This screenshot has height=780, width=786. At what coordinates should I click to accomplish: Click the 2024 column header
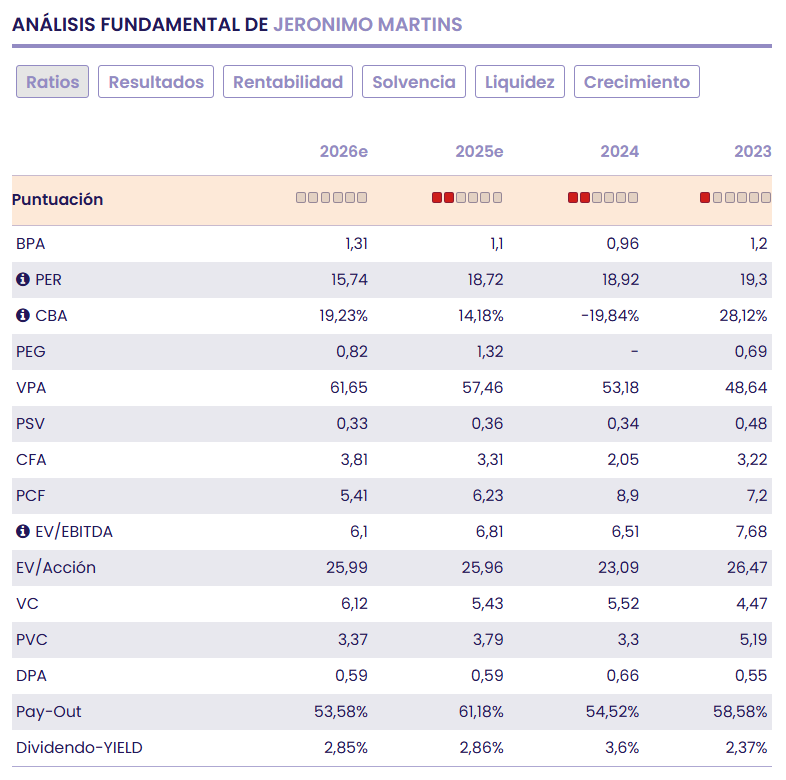tap(619, 152)
